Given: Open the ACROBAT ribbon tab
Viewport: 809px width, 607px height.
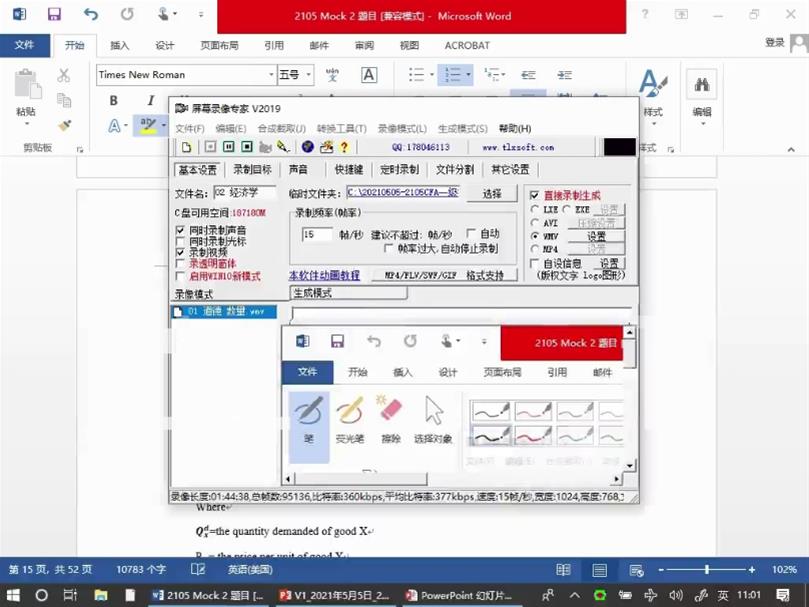Looking at the screenshot, I should [x=467, y=45].
